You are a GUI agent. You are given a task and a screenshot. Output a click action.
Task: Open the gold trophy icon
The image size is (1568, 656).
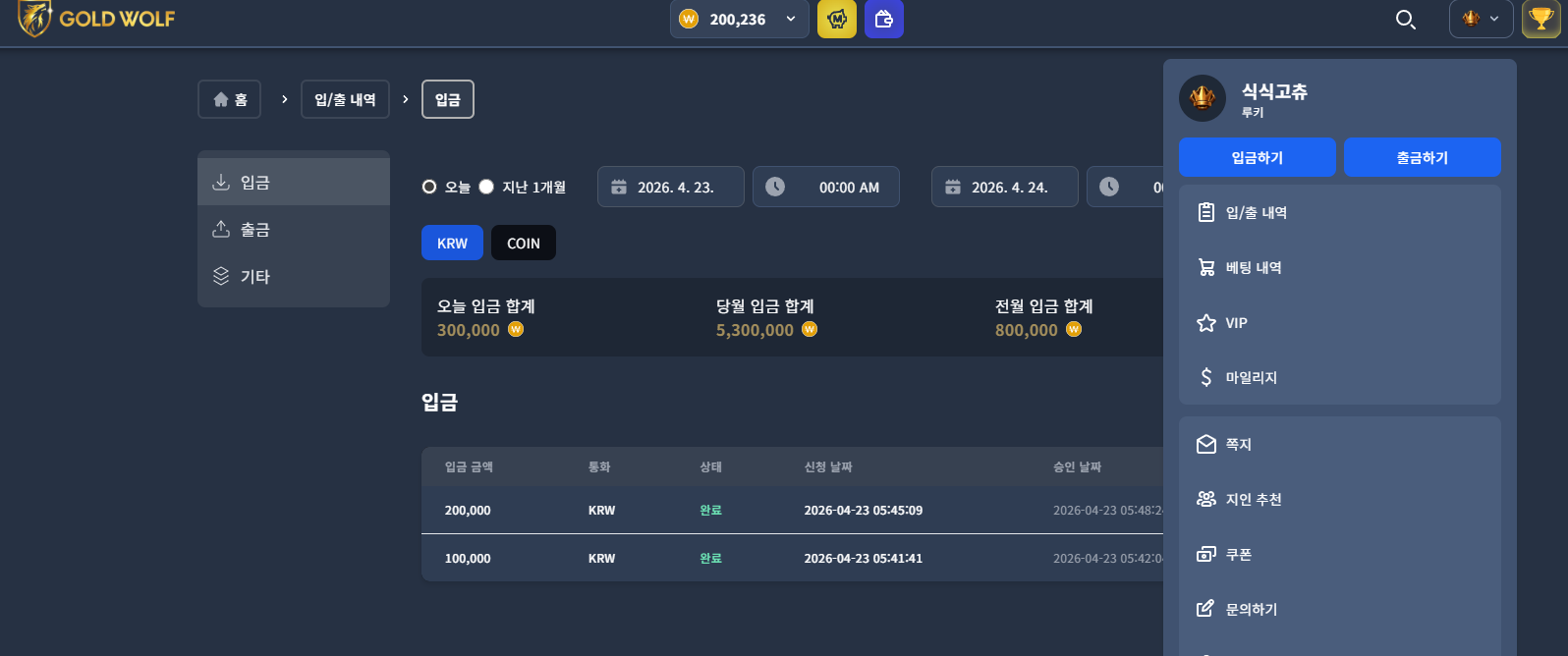pos(1541,19)
